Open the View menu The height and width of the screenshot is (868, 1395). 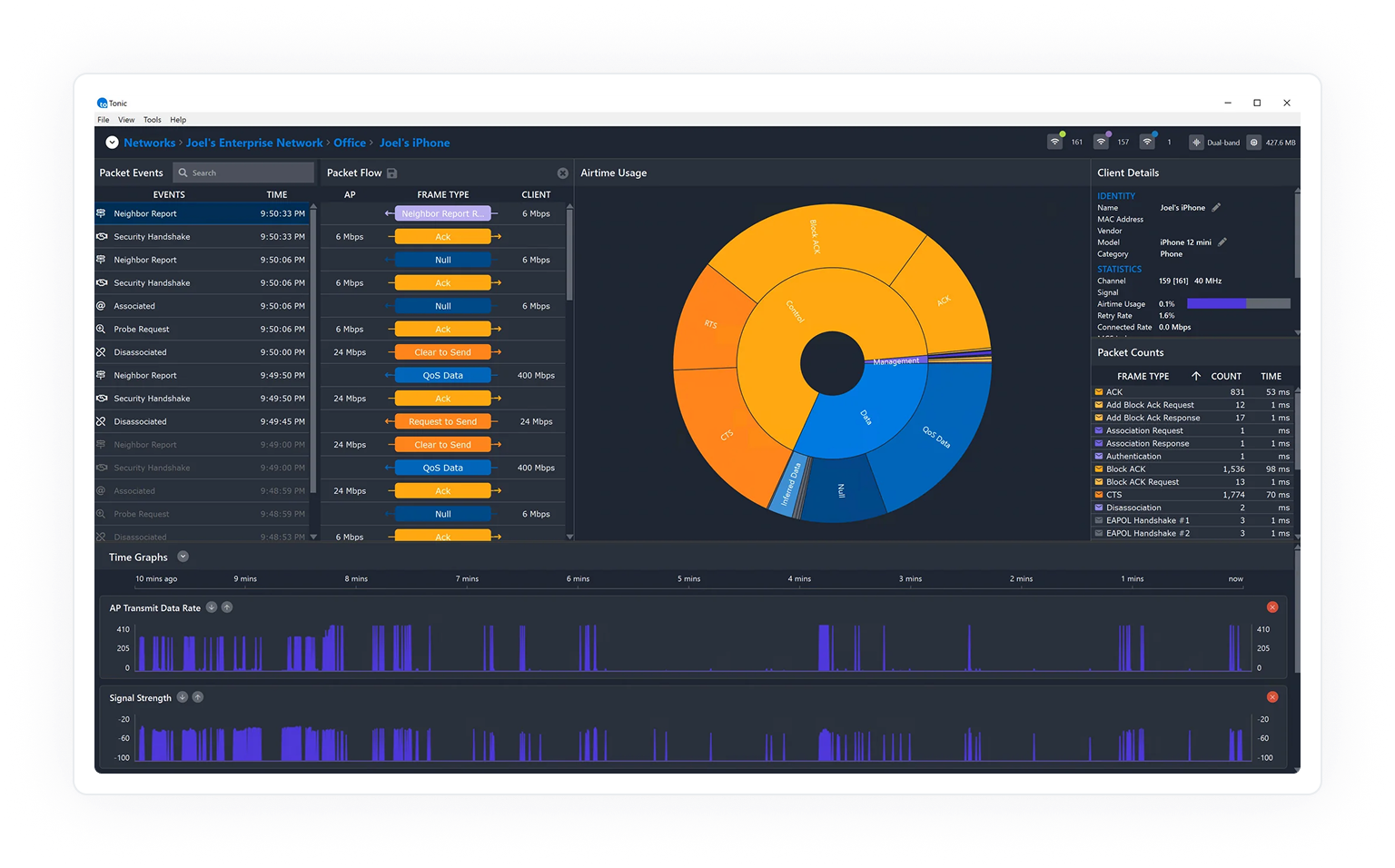tap(126, 119)
